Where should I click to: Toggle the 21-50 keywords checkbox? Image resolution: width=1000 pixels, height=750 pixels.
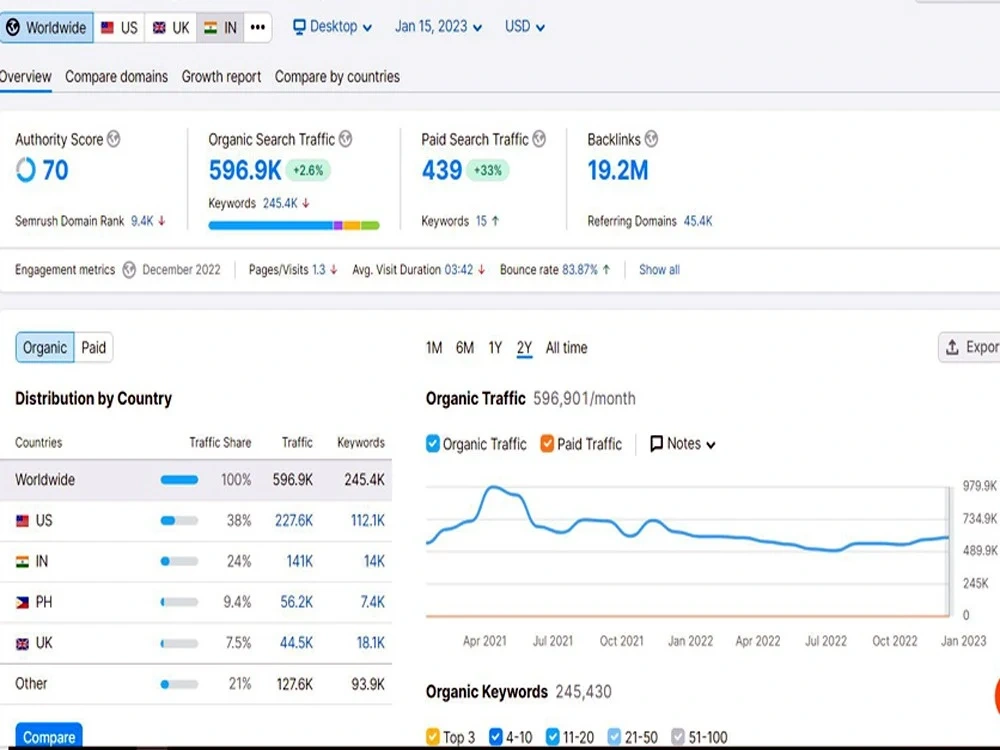(x=614, y=737)
